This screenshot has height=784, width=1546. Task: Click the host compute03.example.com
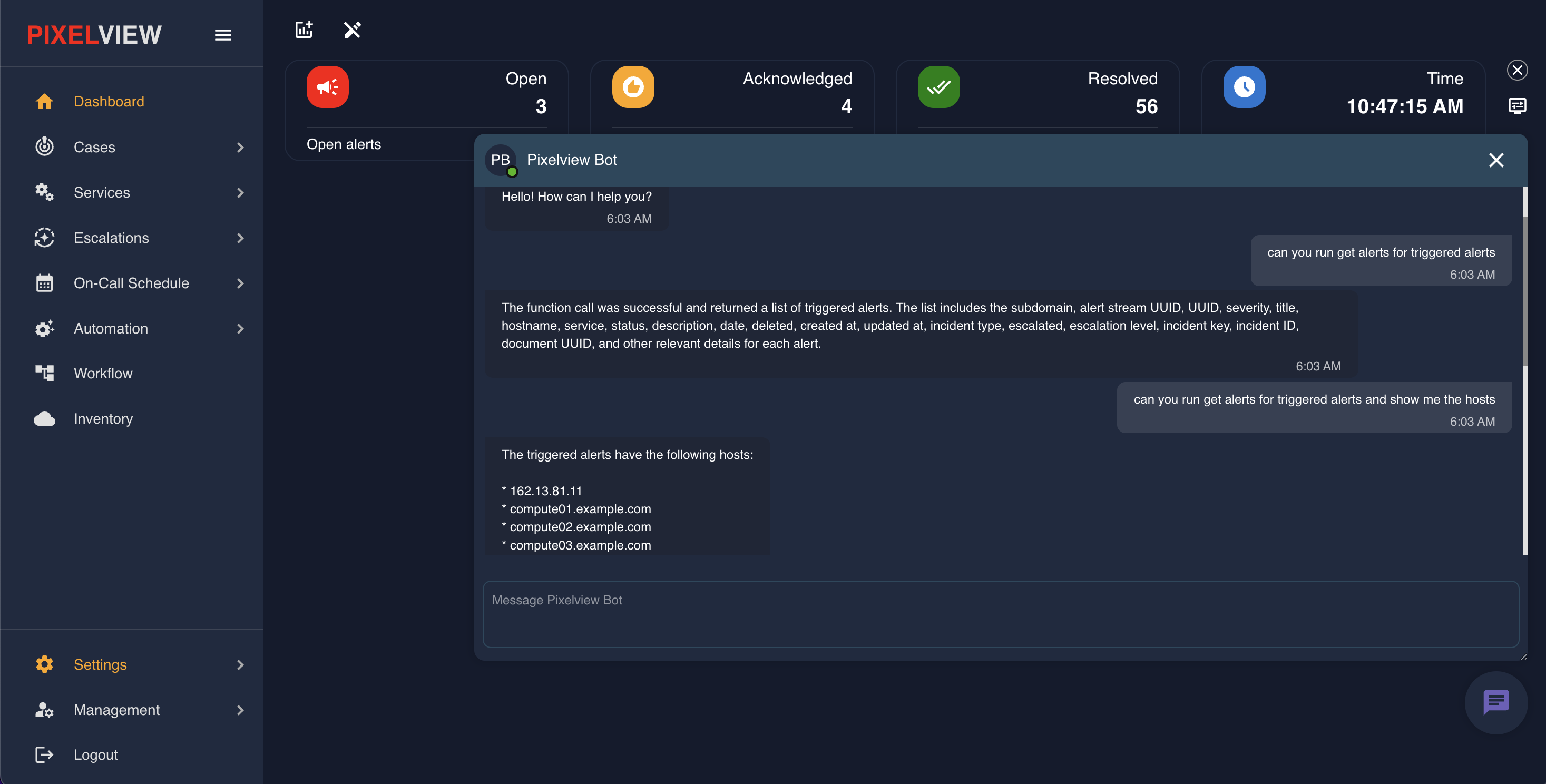580,545
